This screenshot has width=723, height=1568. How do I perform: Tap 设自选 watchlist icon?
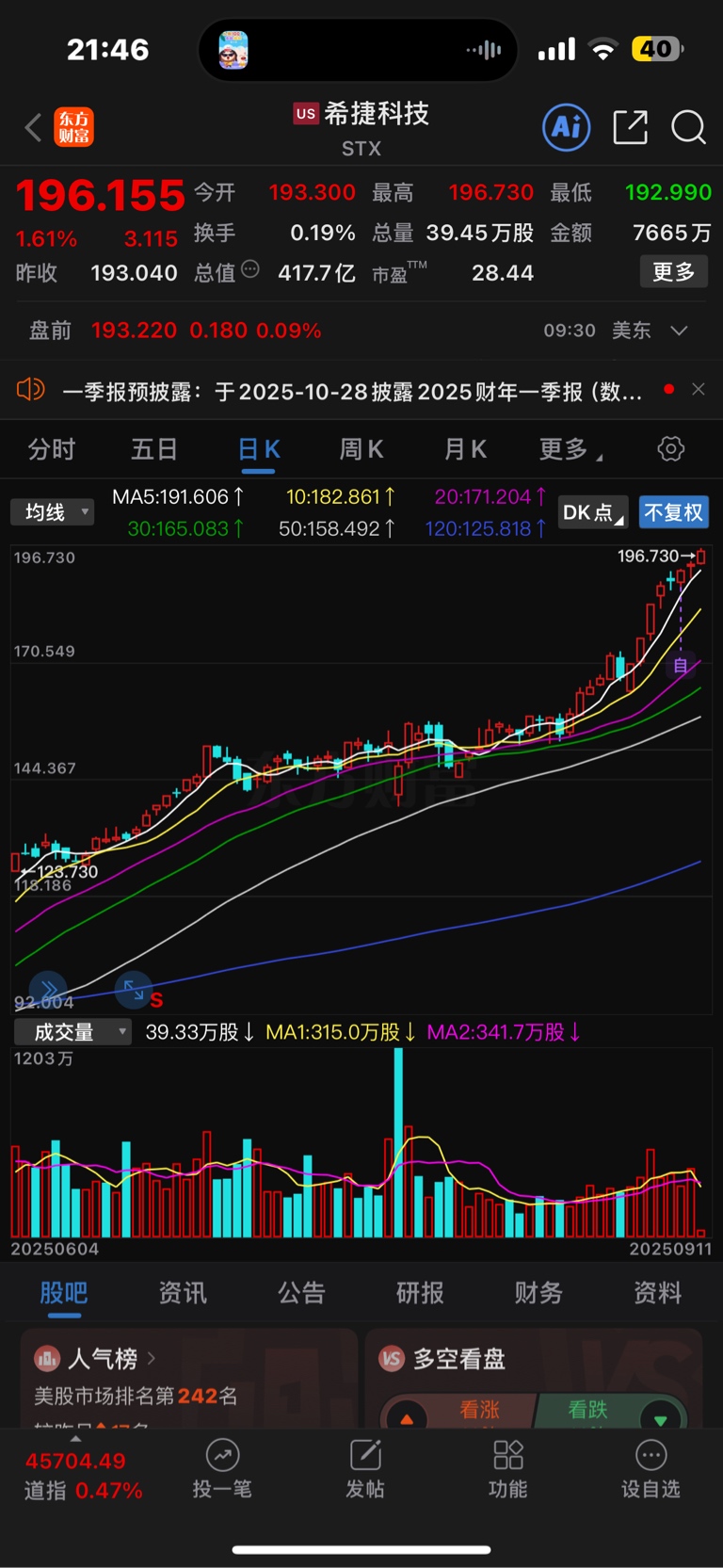coord(651,1455)
